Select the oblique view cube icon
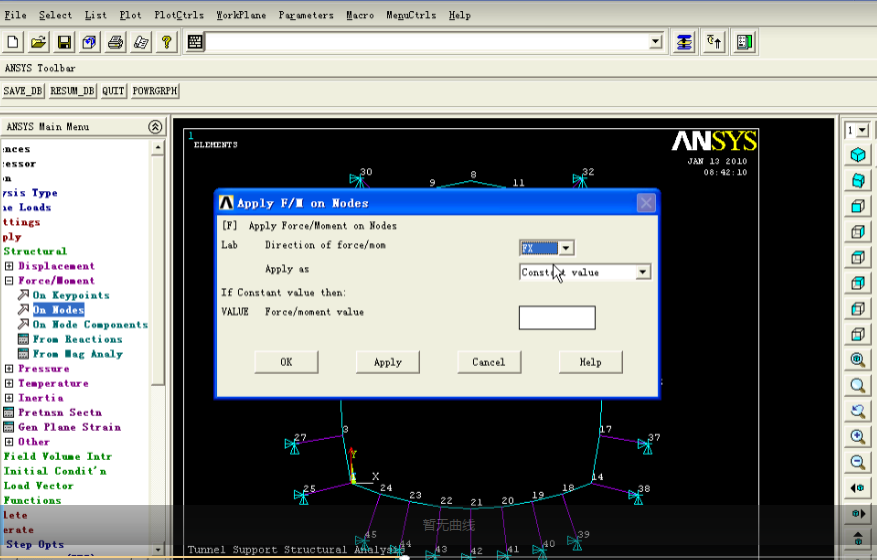Image resolution: width=877 pixels, height=560 pixels. click(857, 180)
